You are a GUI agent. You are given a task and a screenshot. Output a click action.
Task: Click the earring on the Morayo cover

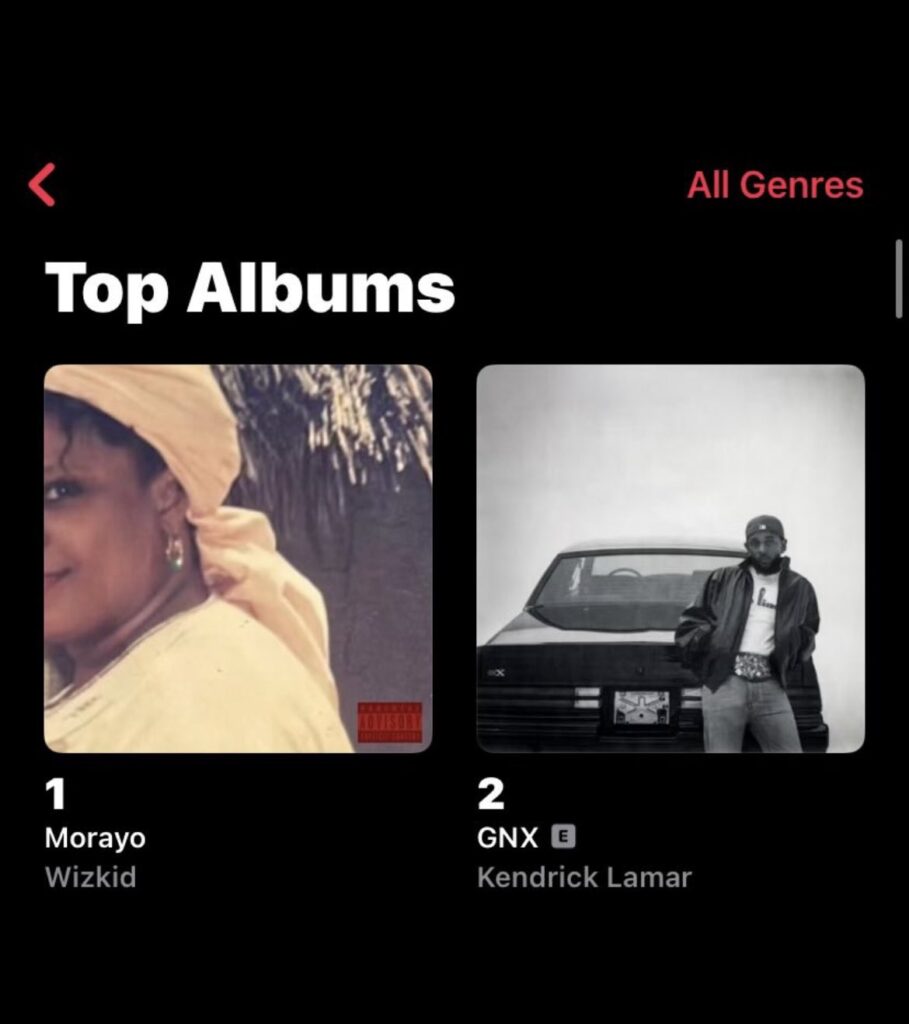[174, 553]
